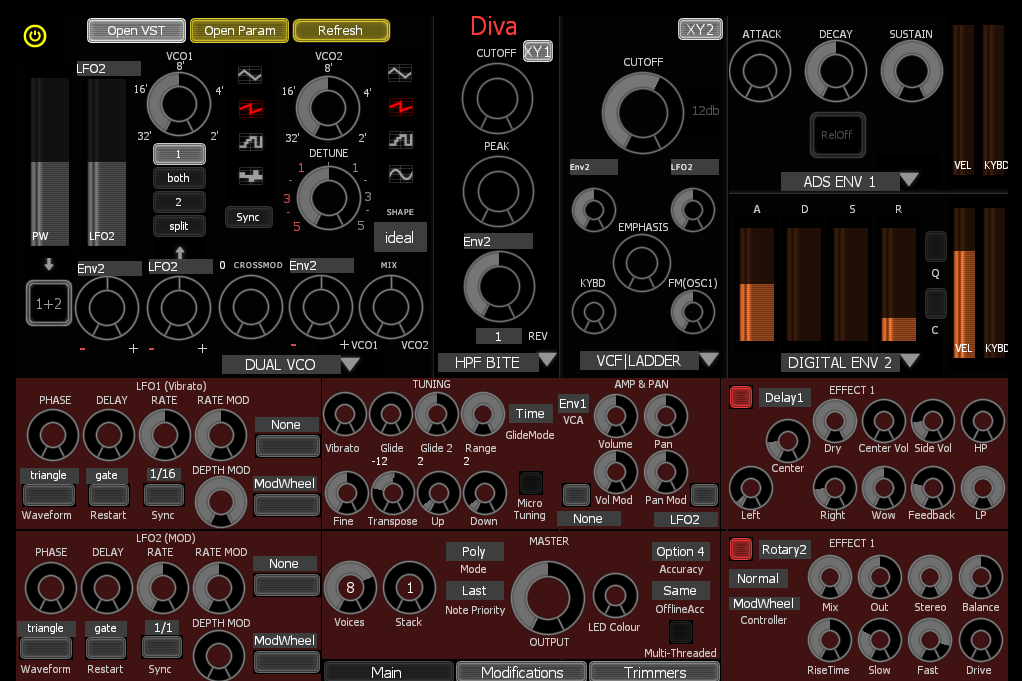Switch to the Modifications tab
Image resolution: width=1022 pixels, height=681 pixels.
pyautogui.click(x=521, y=671)
